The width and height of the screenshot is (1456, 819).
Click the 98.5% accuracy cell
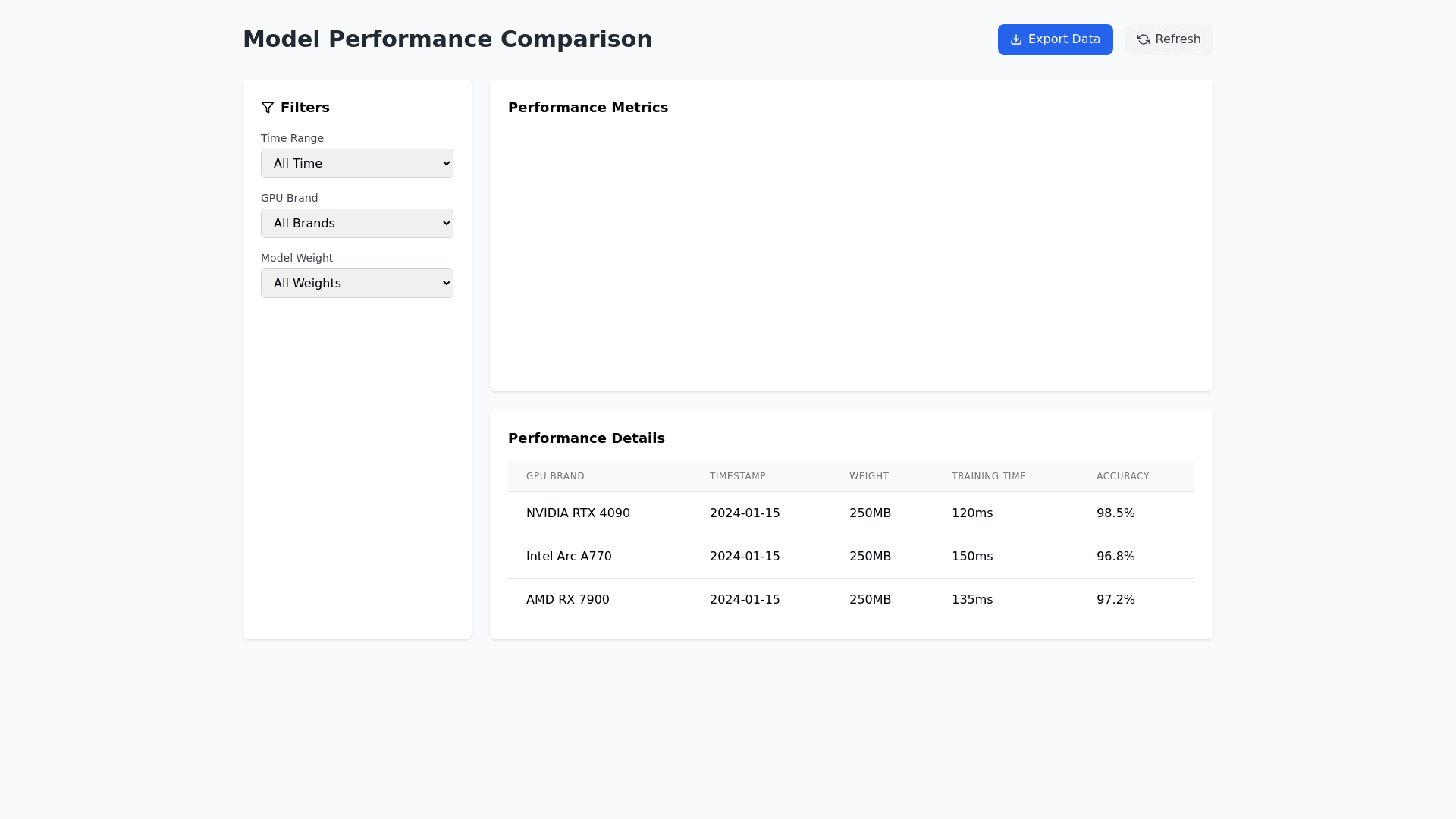point(1116,513)
